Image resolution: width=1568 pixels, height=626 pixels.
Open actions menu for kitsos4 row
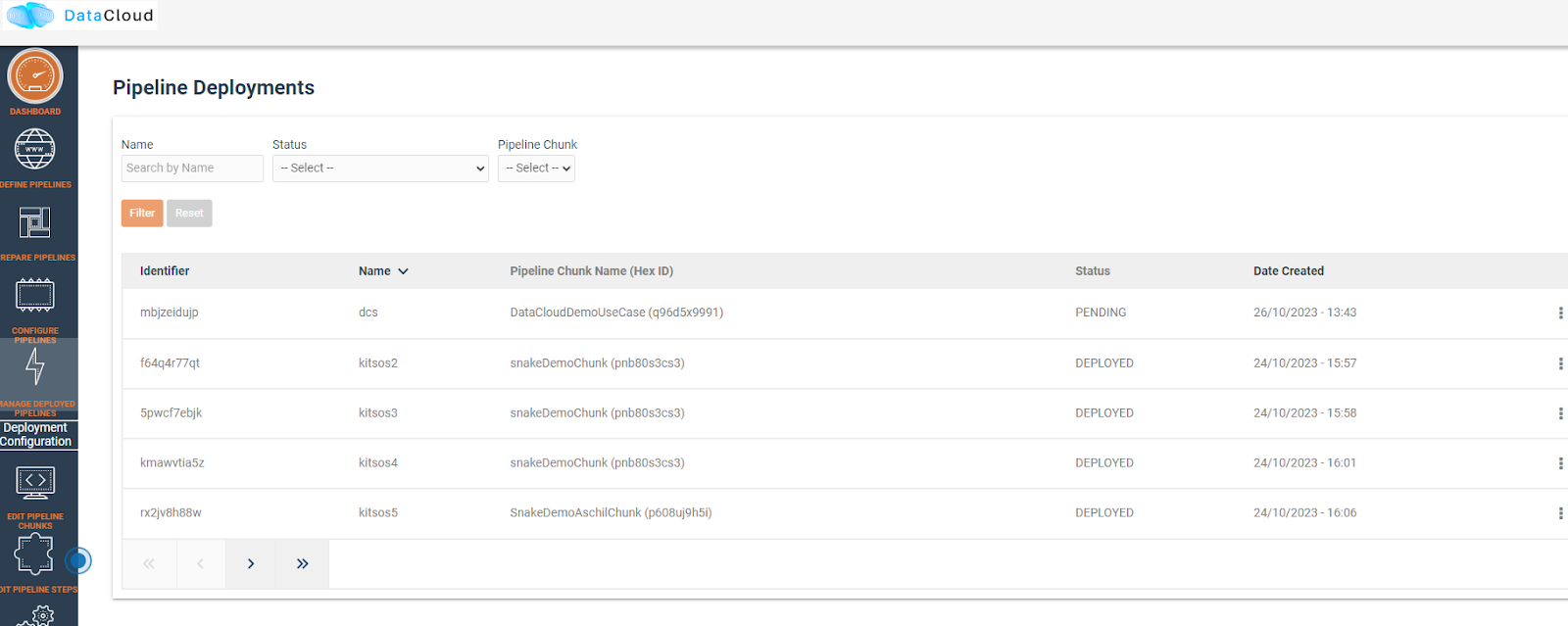[x=1560, y=463]
